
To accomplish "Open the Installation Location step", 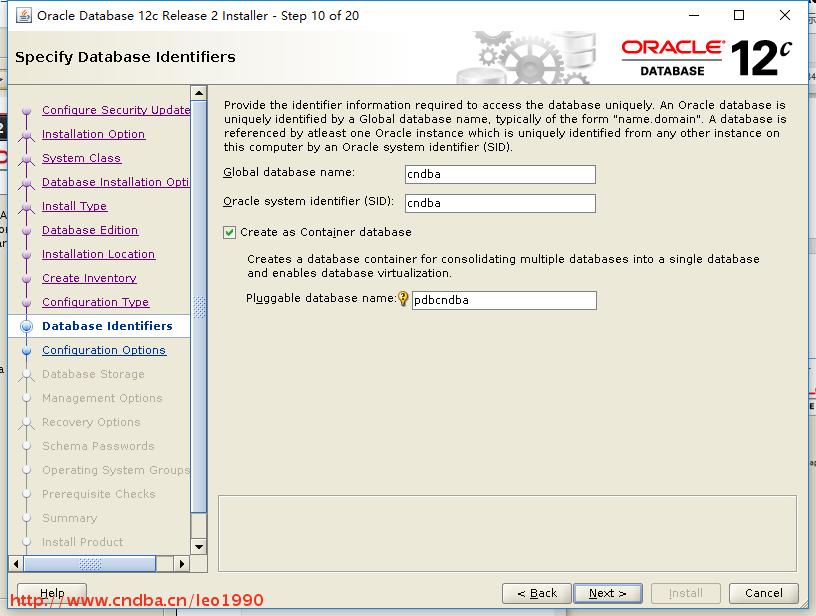I will pos(98,254).
